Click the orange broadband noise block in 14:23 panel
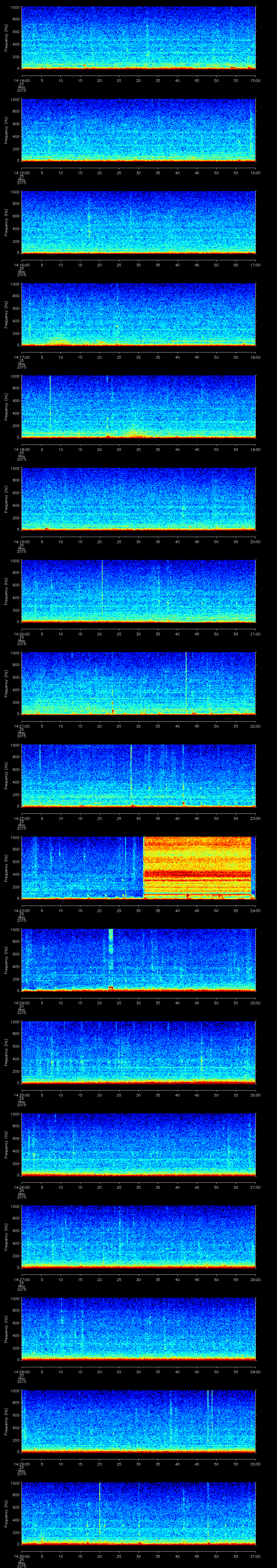This screenshot has width=277, height=1568. pyautogui.click(x=197, y=868)
